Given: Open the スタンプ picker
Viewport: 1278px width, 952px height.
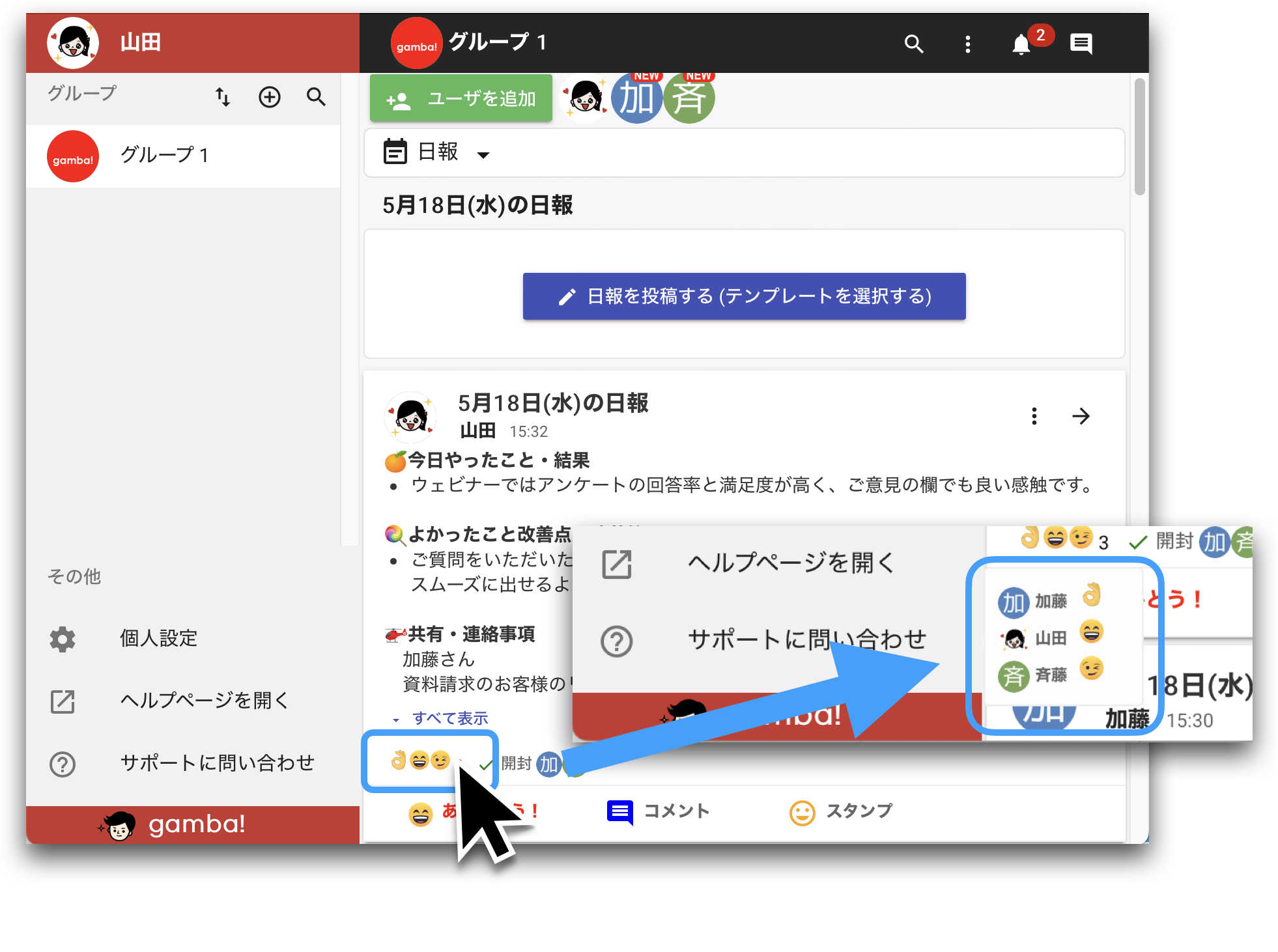Looking at the screenshot, I should point(841,811).
